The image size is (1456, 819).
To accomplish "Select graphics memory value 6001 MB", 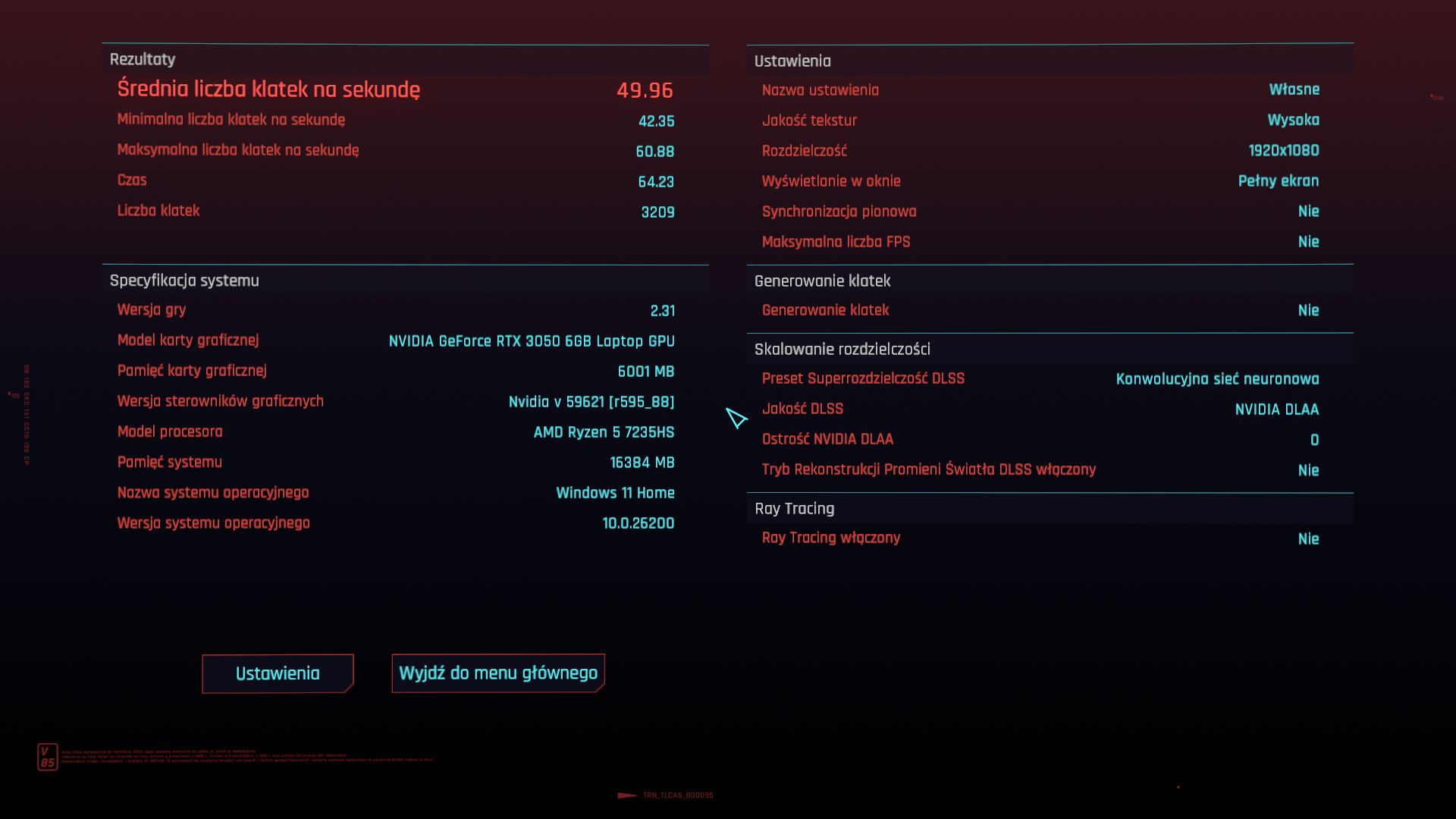I will coord(646,372).
